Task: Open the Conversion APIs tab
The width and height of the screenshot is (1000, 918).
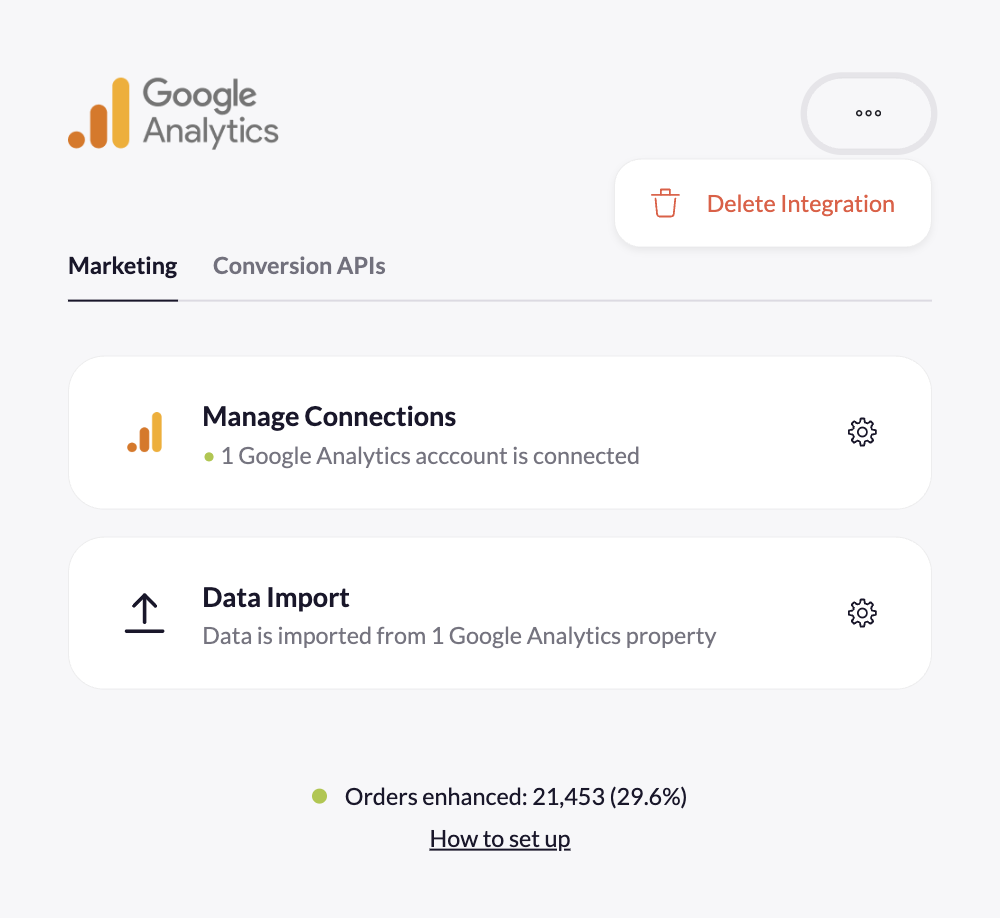Action: click(x=299, y=266)
